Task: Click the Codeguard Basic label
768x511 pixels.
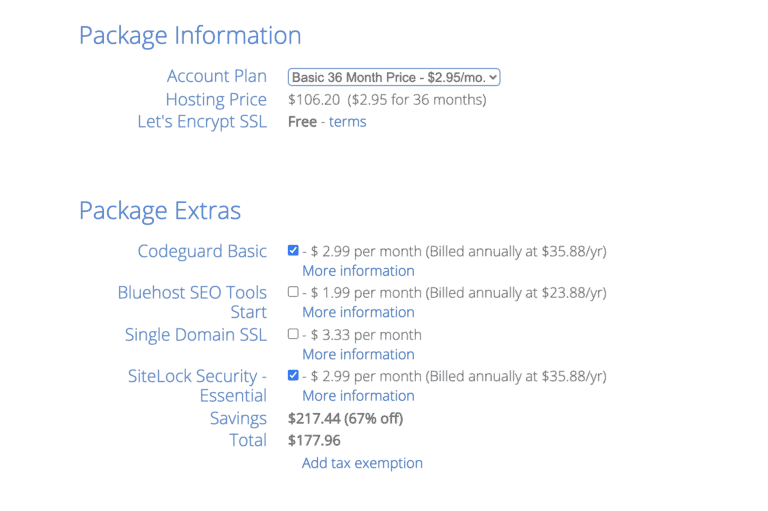Action: pos(202,251)
